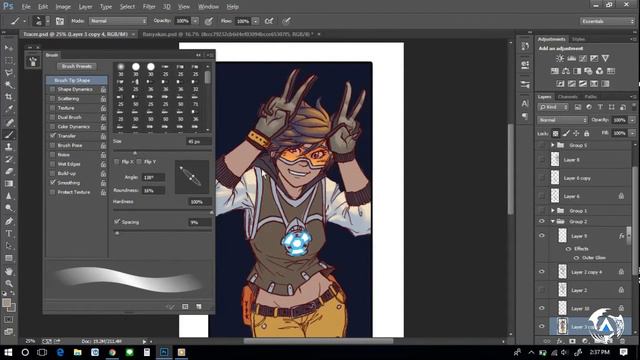Expand Group 5 folder
Viewport: 640px width, 360px height.
pyautogui.click(x=553, y=145)
